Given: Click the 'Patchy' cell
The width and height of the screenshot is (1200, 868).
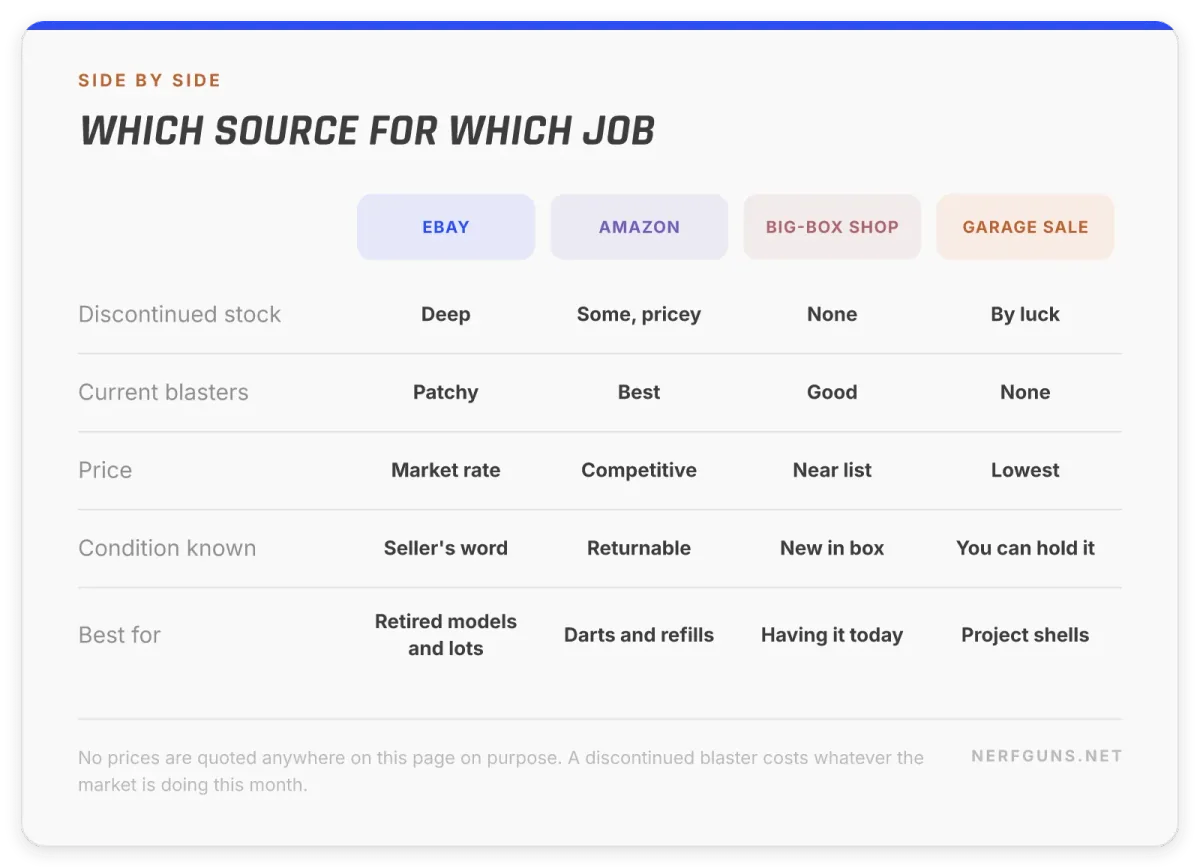Looking at the screenshot, I should [446, 392].
